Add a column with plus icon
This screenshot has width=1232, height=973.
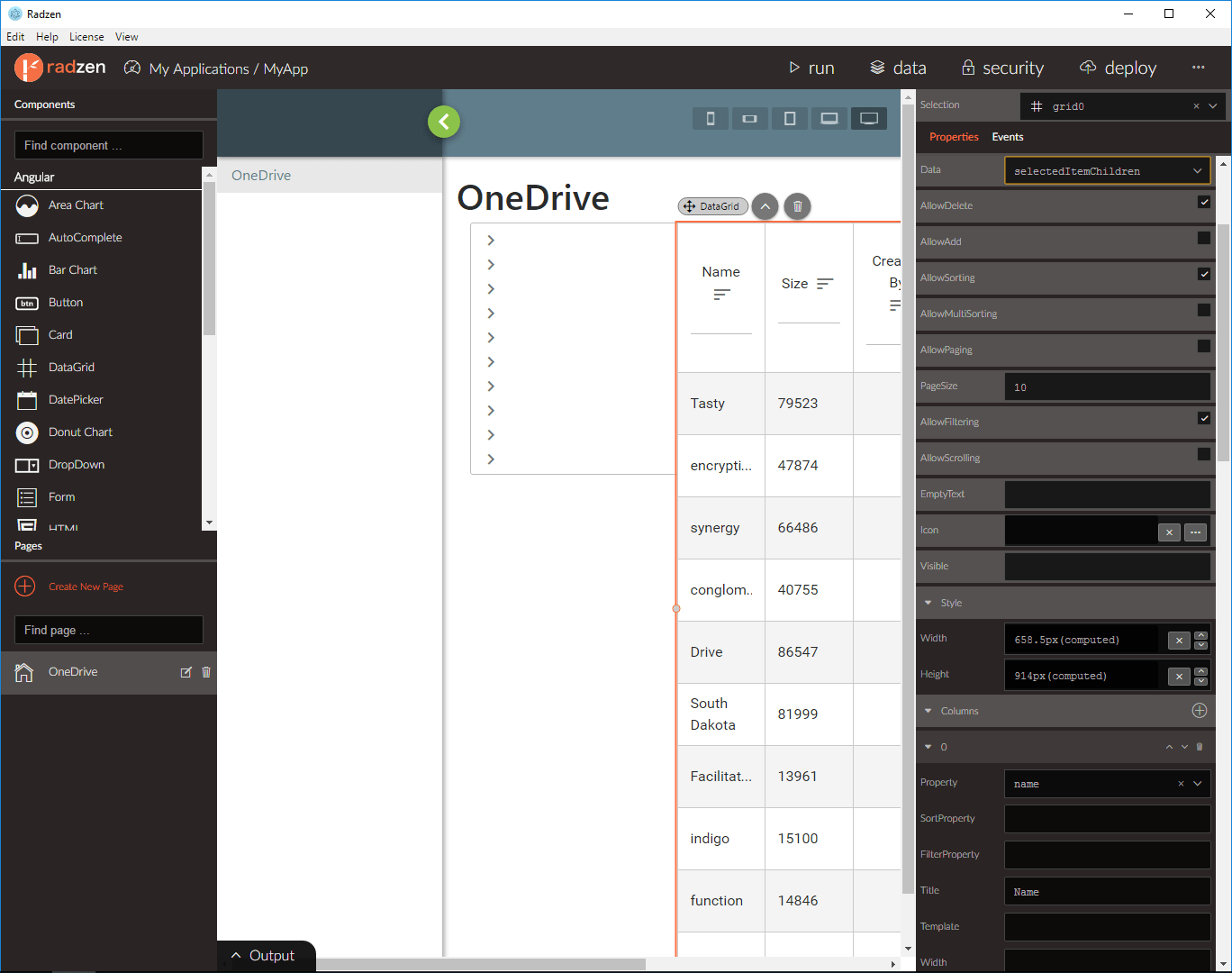pos(1199,711)
